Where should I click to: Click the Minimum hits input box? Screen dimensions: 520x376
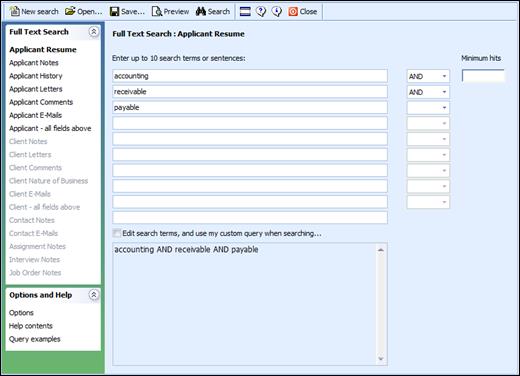[x=483, y=76]
